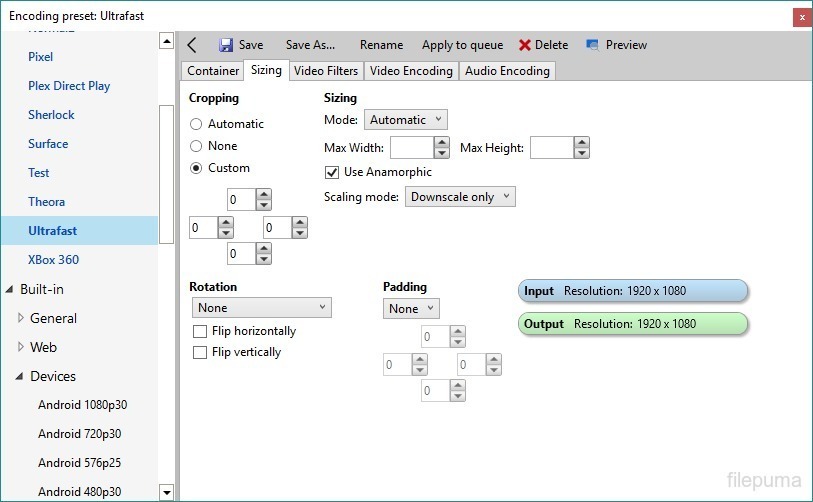Toggle Use Anamorphic checkbox
This screenshot has width=813, height=502.
[333, 172]
